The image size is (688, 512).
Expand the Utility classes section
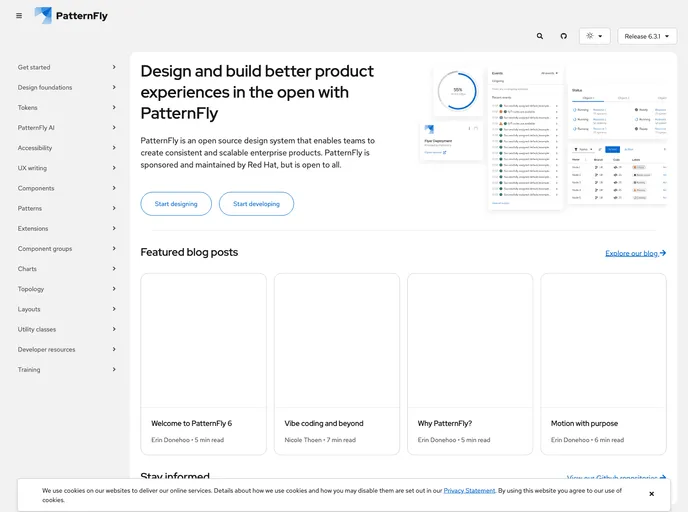[x=67, y=329]
